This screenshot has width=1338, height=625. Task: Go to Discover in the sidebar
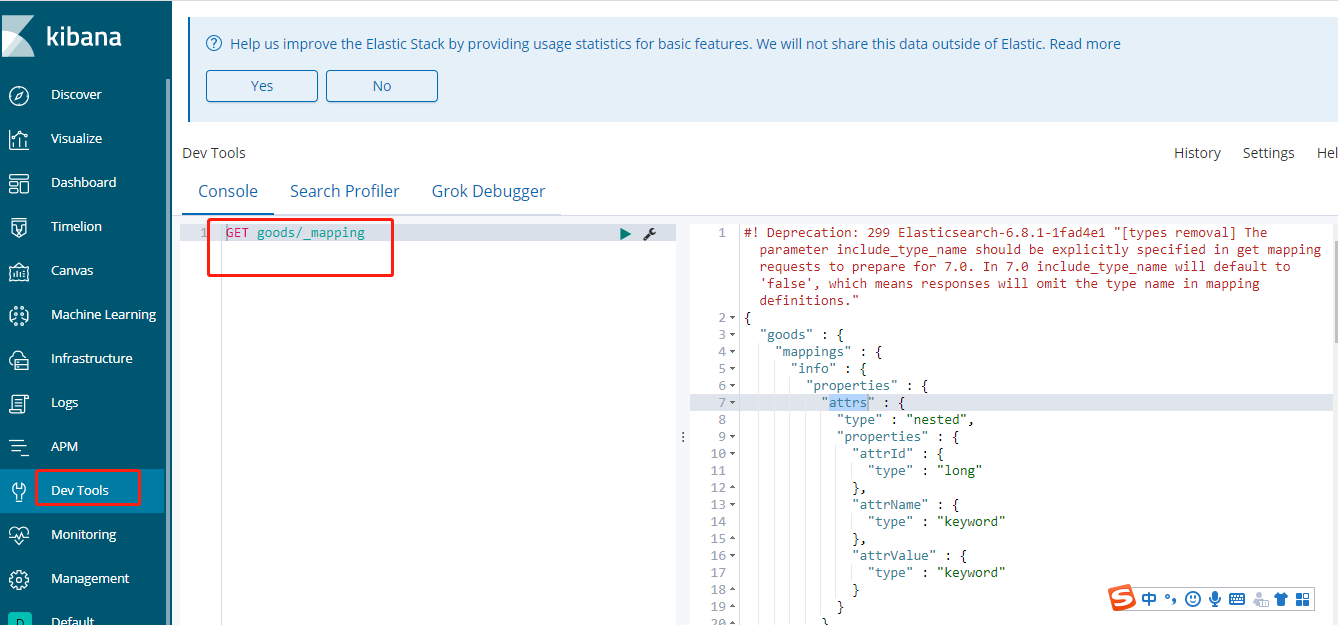point(76,95)
